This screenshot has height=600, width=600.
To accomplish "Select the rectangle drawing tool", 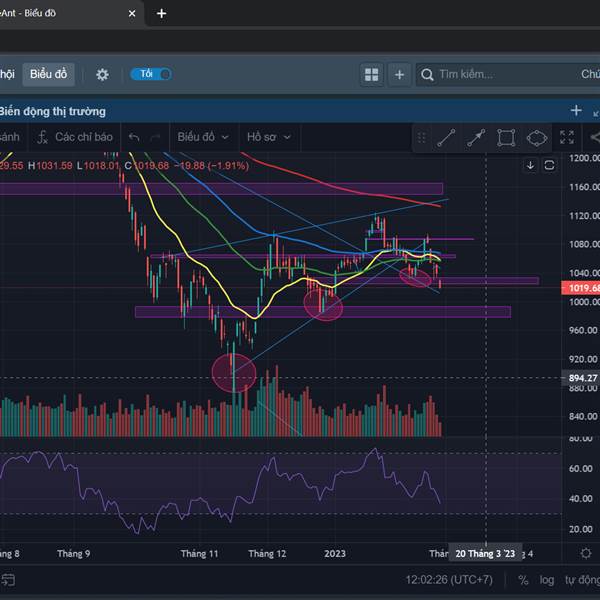I will click(x=506, y=138).
